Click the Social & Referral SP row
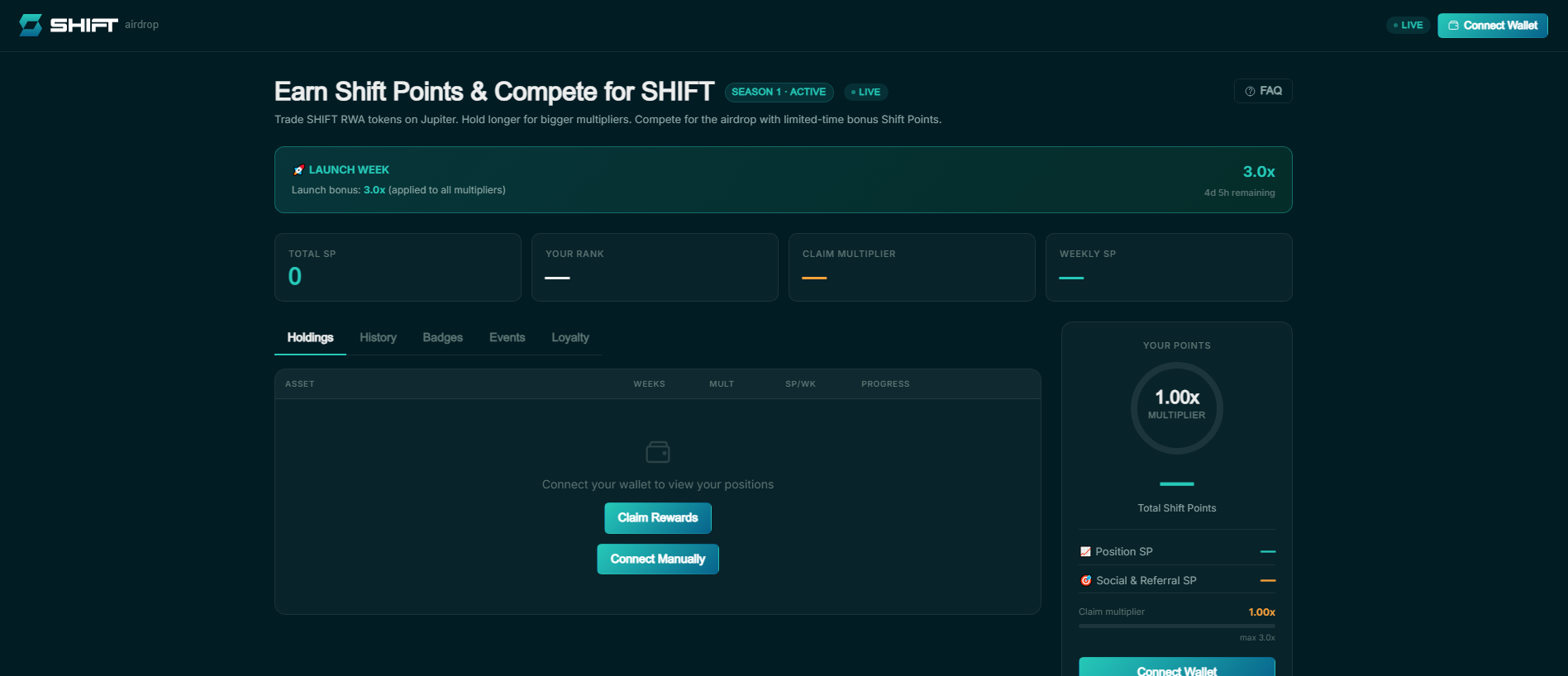 click(1177, 580)
